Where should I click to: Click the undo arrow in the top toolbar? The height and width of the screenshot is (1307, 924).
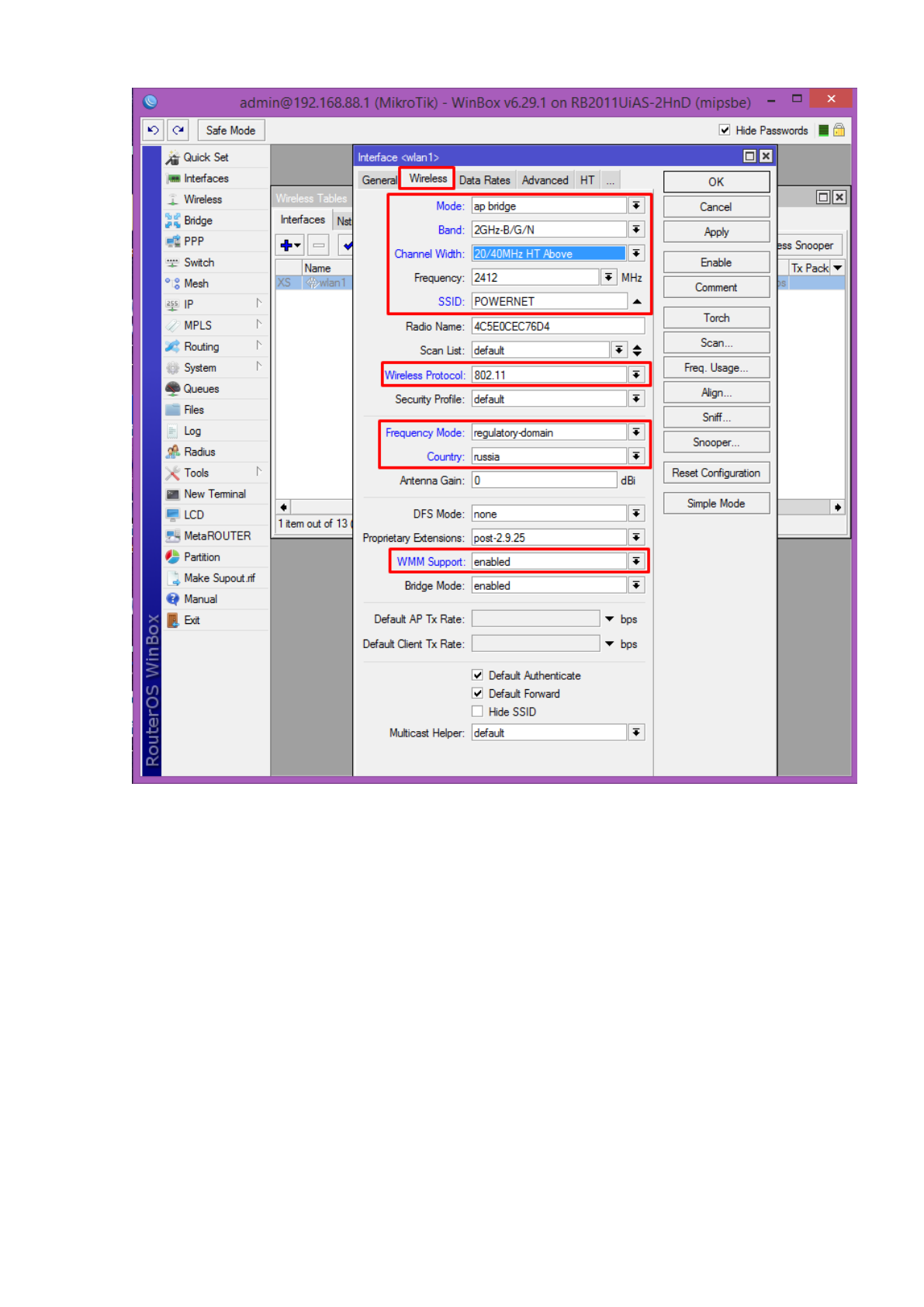pos(153,130)
